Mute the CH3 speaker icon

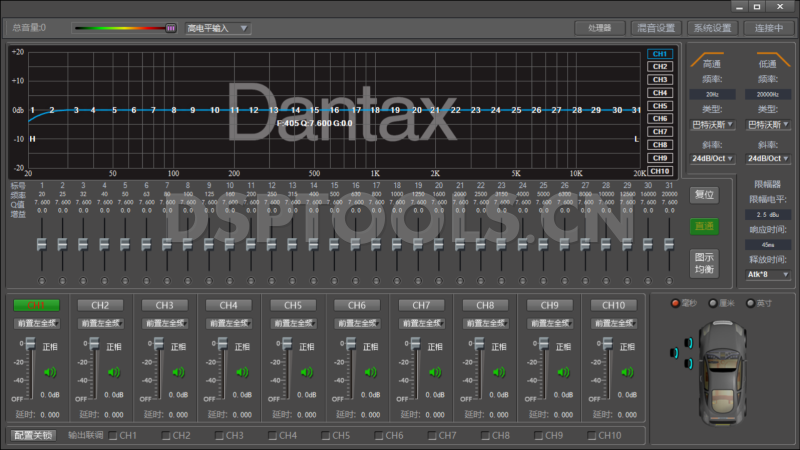click(178, 372)
